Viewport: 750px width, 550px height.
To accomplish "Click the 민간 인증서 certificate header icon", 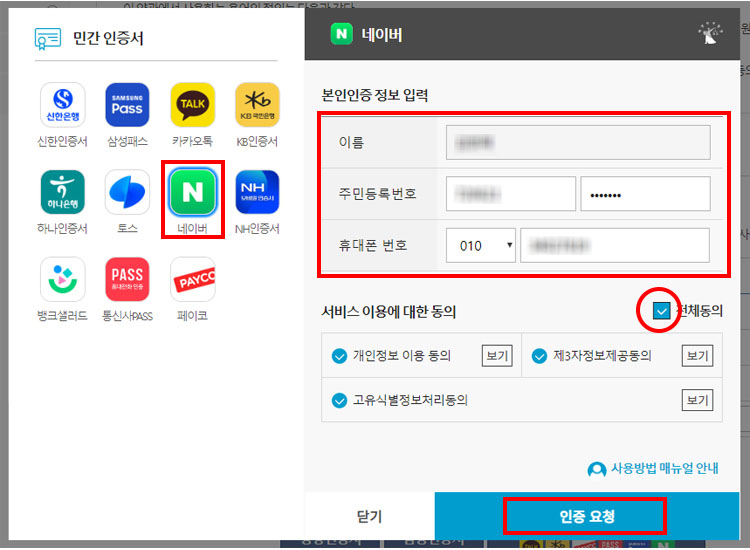I will point(48,38).
